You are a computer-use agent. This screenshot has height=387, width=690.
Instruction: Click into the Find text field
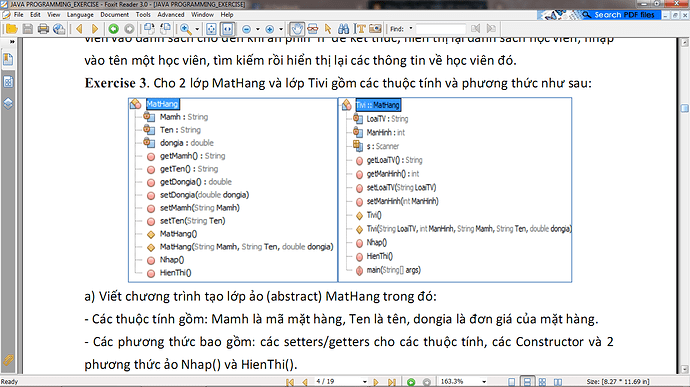pyautogui.click(x=440, y=29)
